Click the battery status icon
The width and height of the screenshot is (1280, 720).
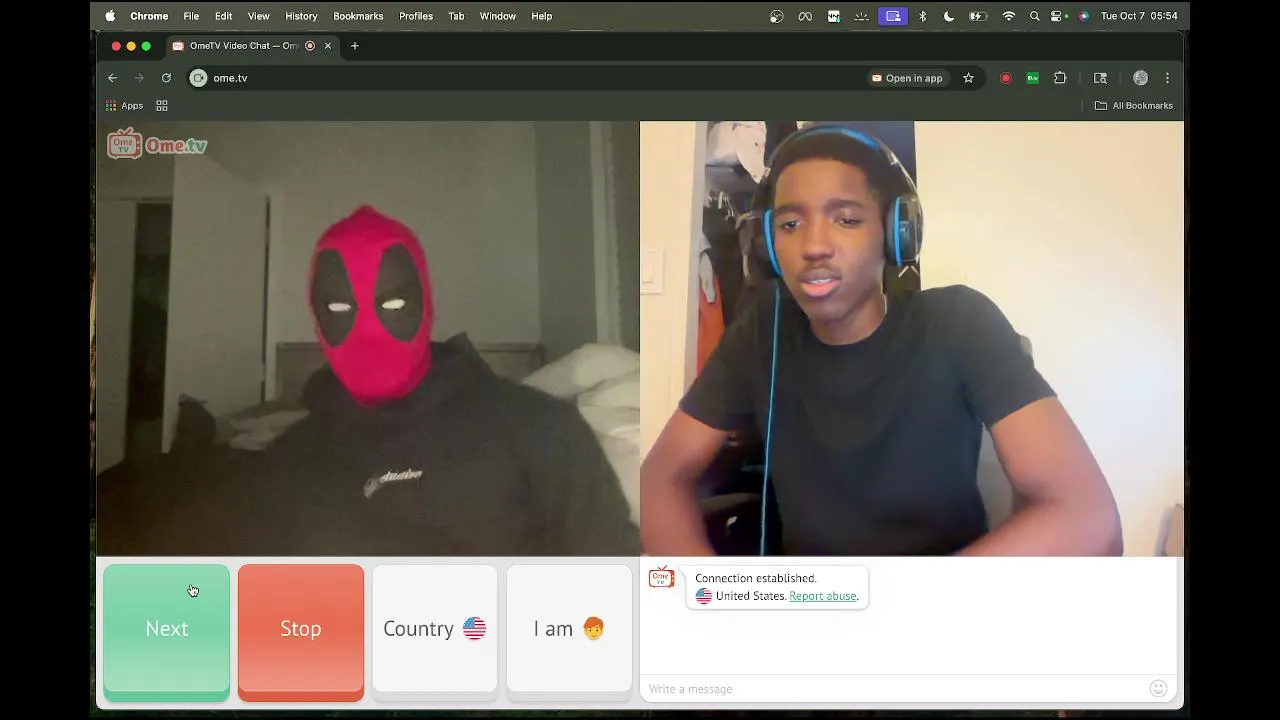coord(978,16)
